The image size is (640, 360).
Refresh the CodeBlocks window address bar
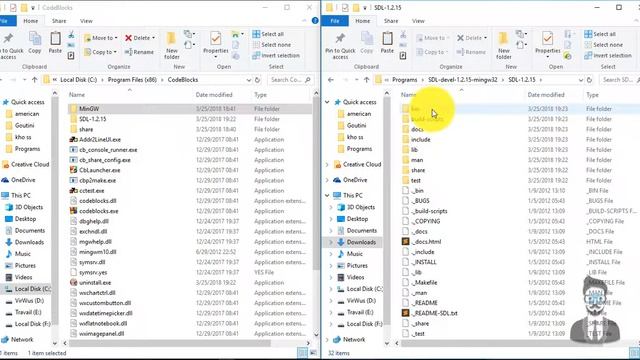(x=258, y=80)
